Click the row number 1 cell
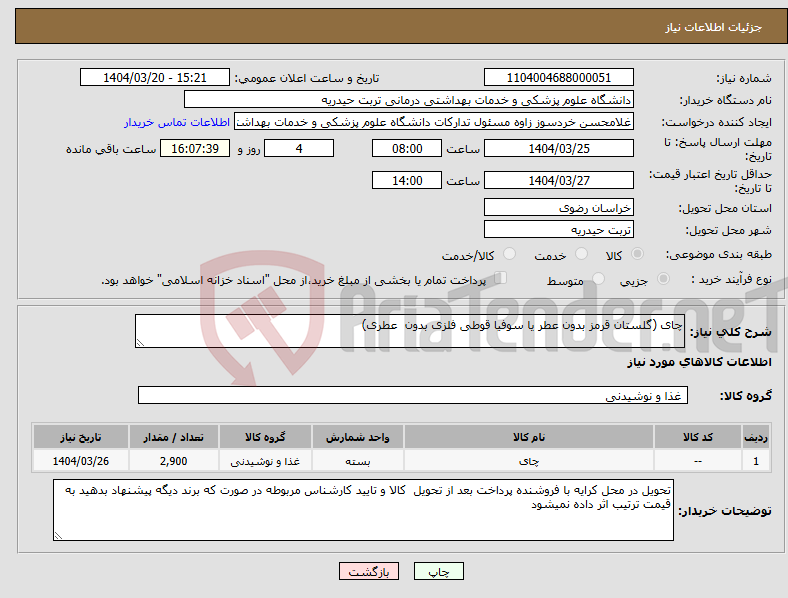Viewport: 788px width, 598px height. pyautogui.click(x=755, y=461)
